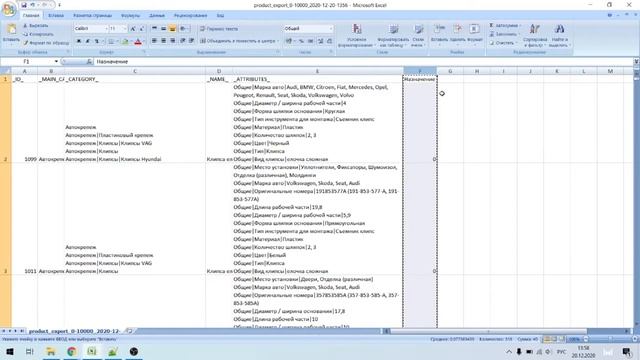The width and height of the screenshot is (640, 360).
Task: Align cell text to the left
Action: point(154,41)
